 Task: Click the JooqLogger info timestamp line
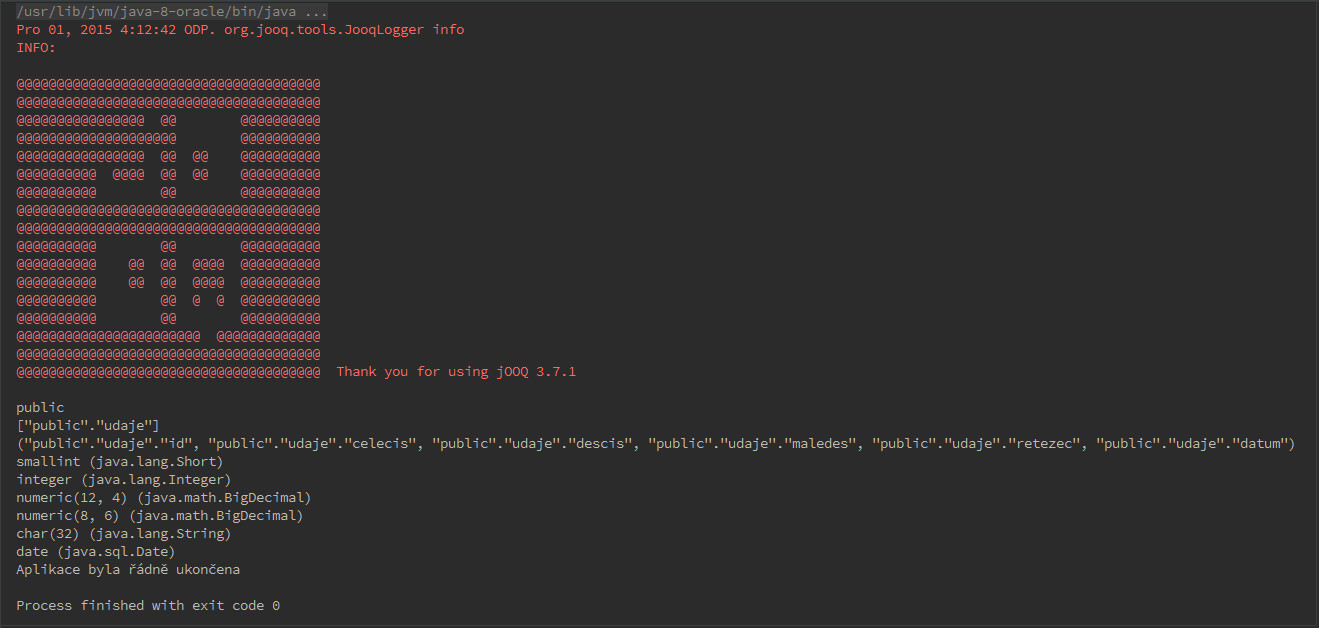click(x=240, y=30)
